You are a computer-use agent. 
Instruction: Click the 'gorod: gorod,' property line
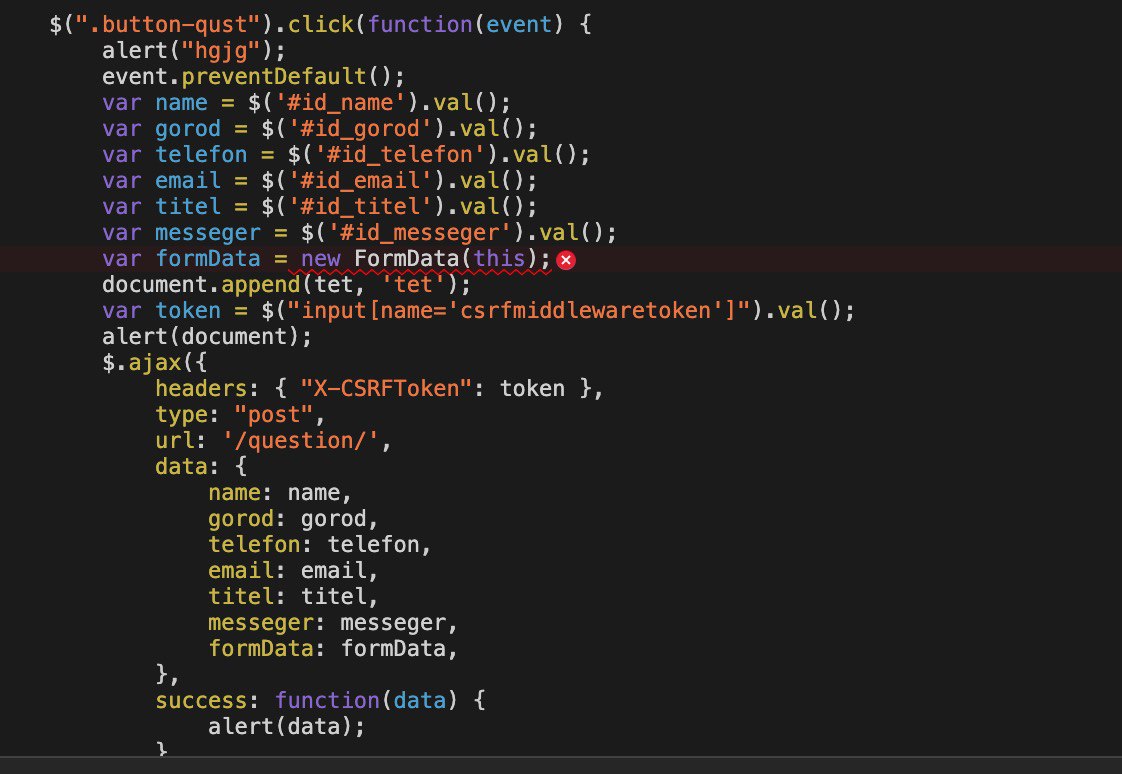[x=293, y=519]
